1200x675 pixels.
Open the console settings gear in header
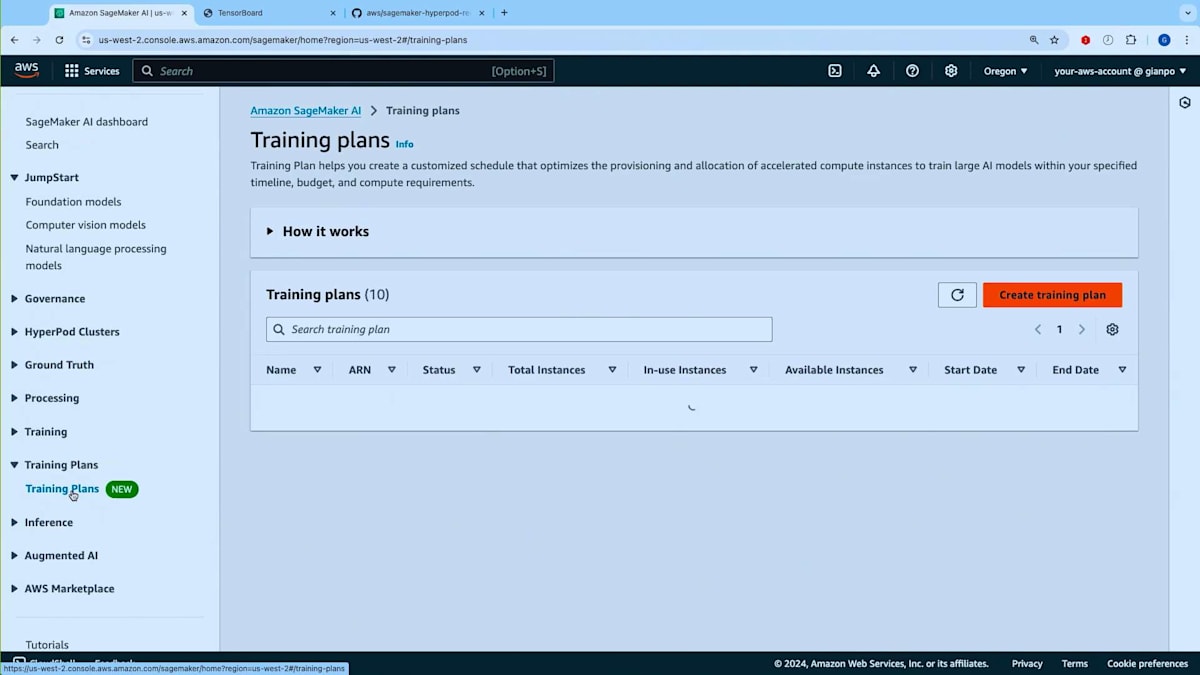pos(951,71)
